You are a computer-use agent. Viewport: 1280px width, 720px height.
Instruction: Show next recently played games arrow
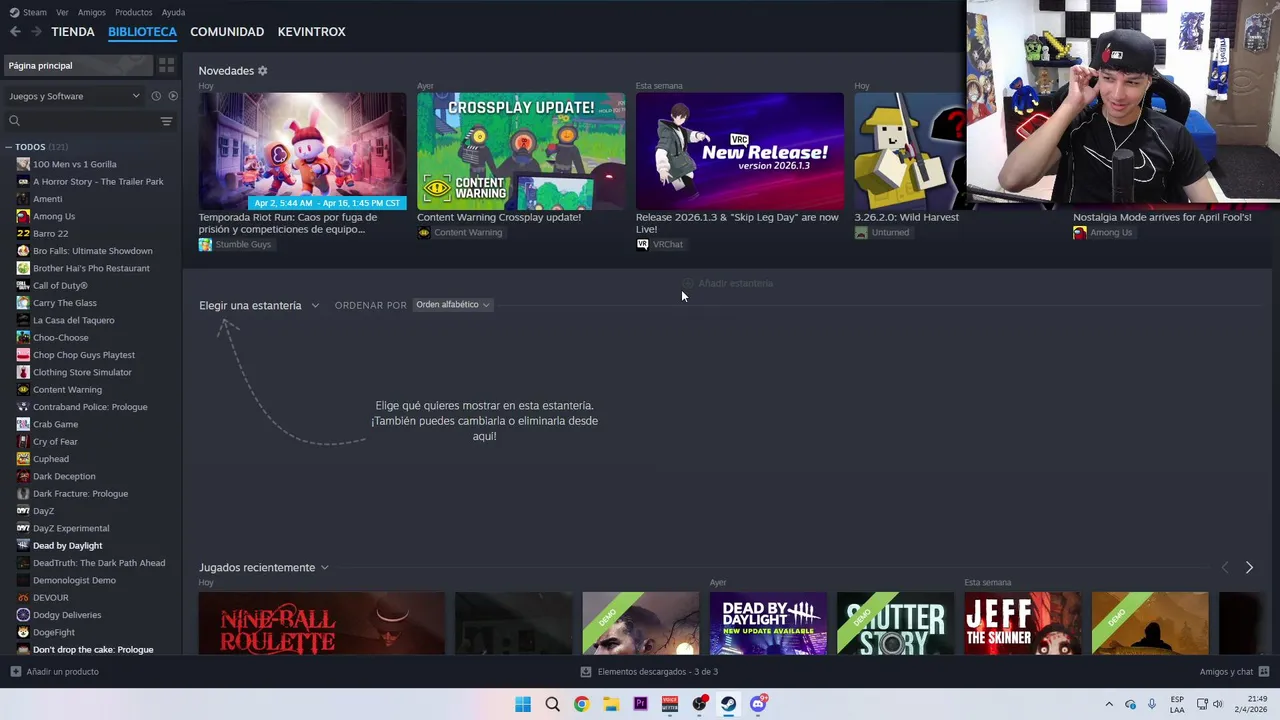1249,567
